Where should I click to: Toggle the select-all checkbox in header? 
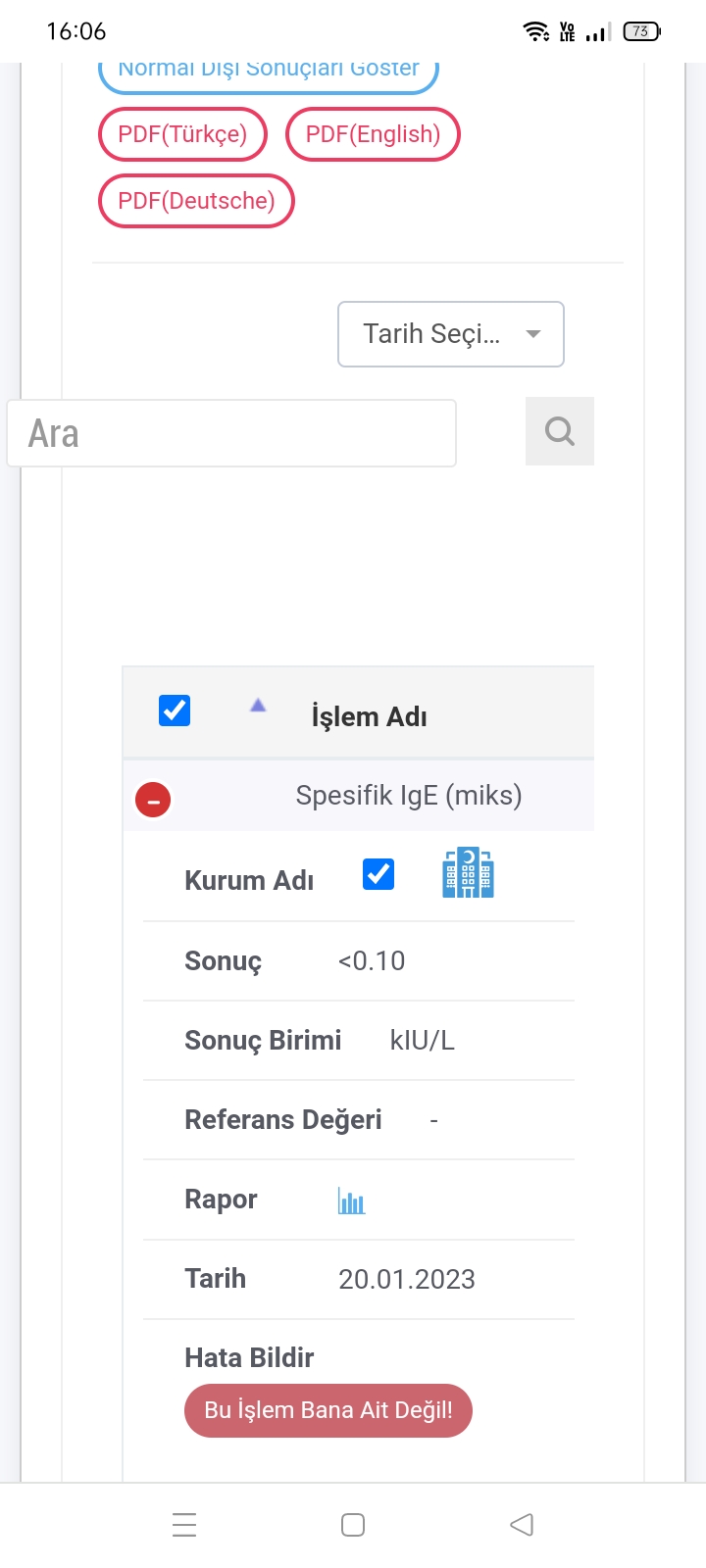point(175,710)
